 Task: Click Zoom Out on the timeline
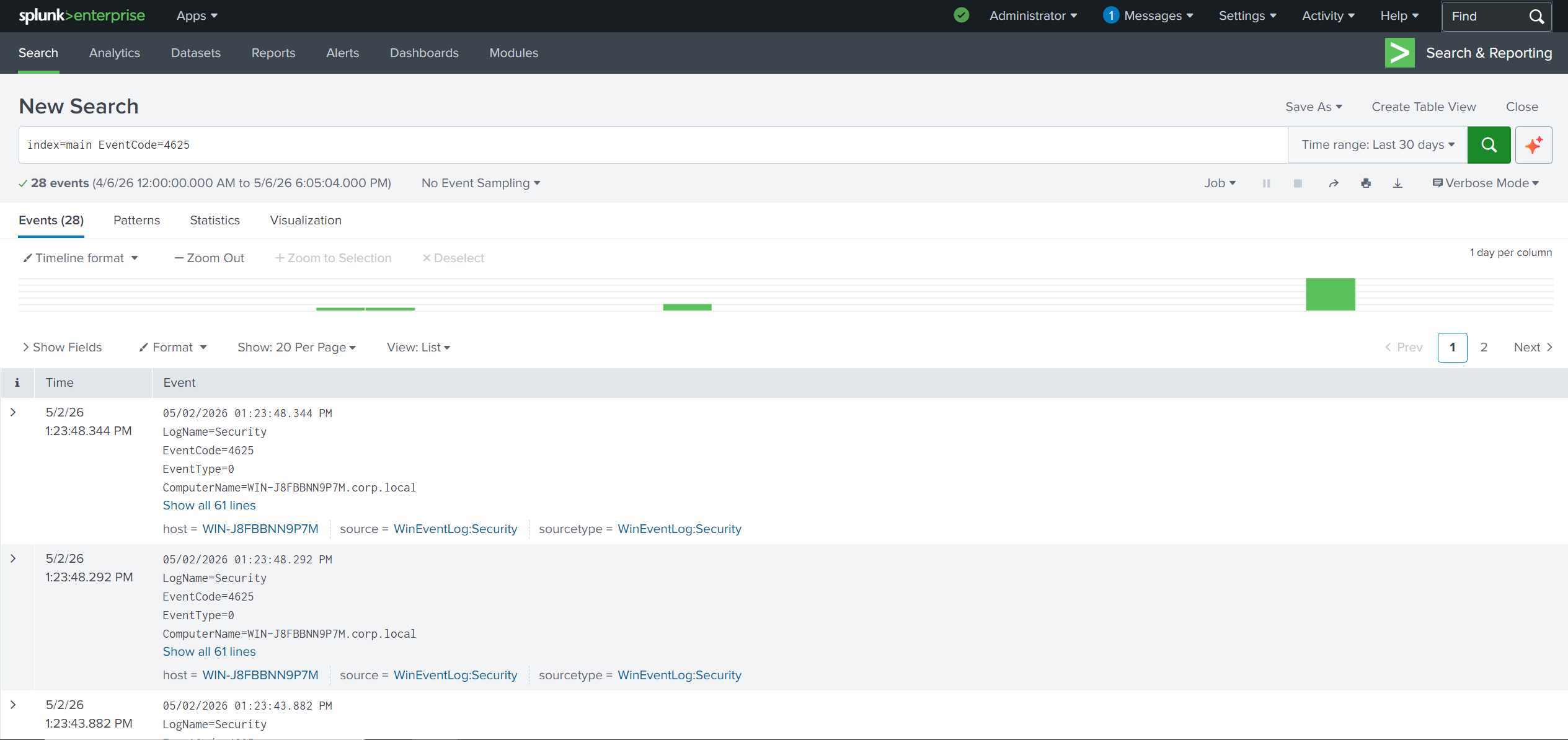(x=210, y=258)
